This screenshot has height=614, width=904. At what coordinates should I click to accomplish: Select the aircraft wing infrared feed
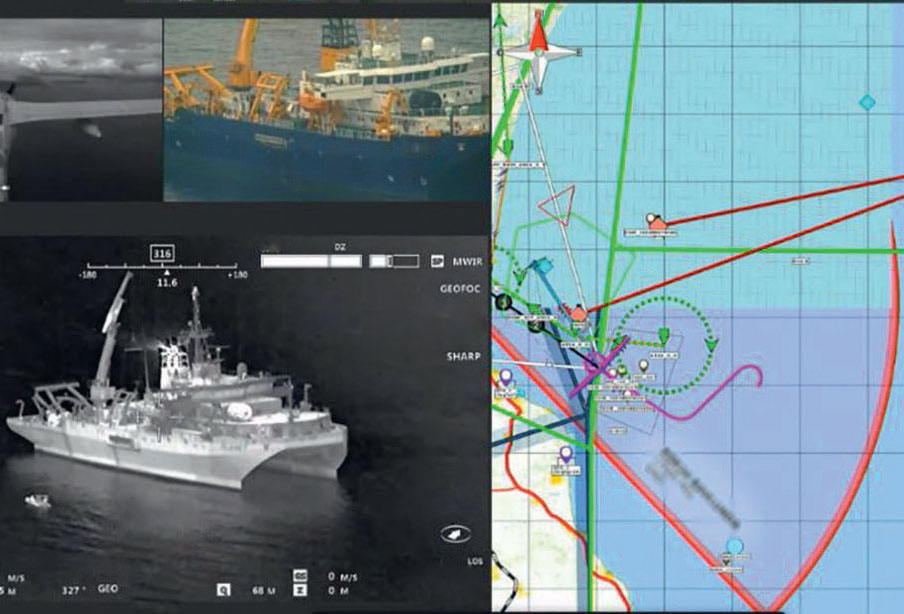pos(80,100)
